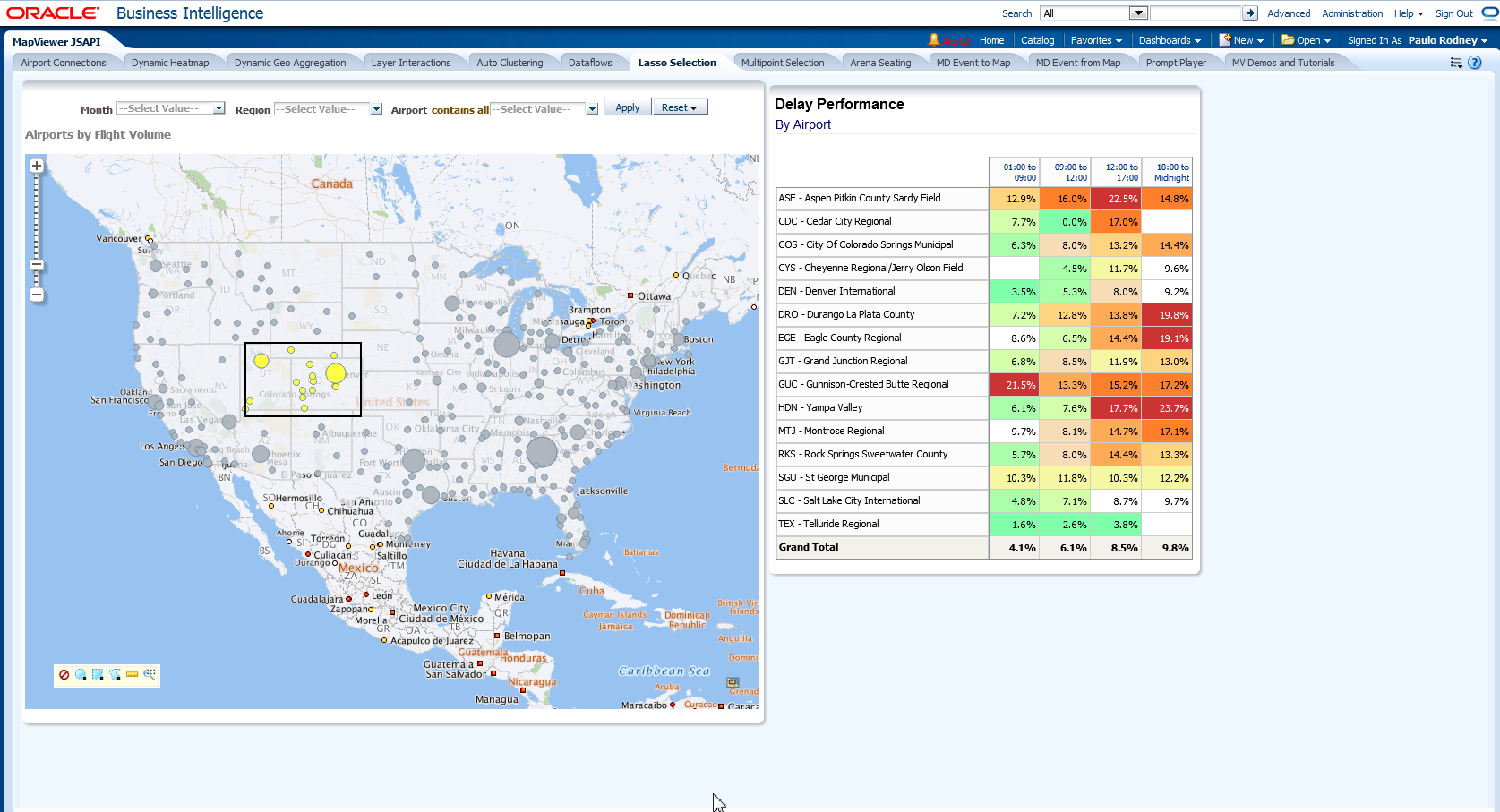
Task: Select the circle selection tool
Action: 81,675
